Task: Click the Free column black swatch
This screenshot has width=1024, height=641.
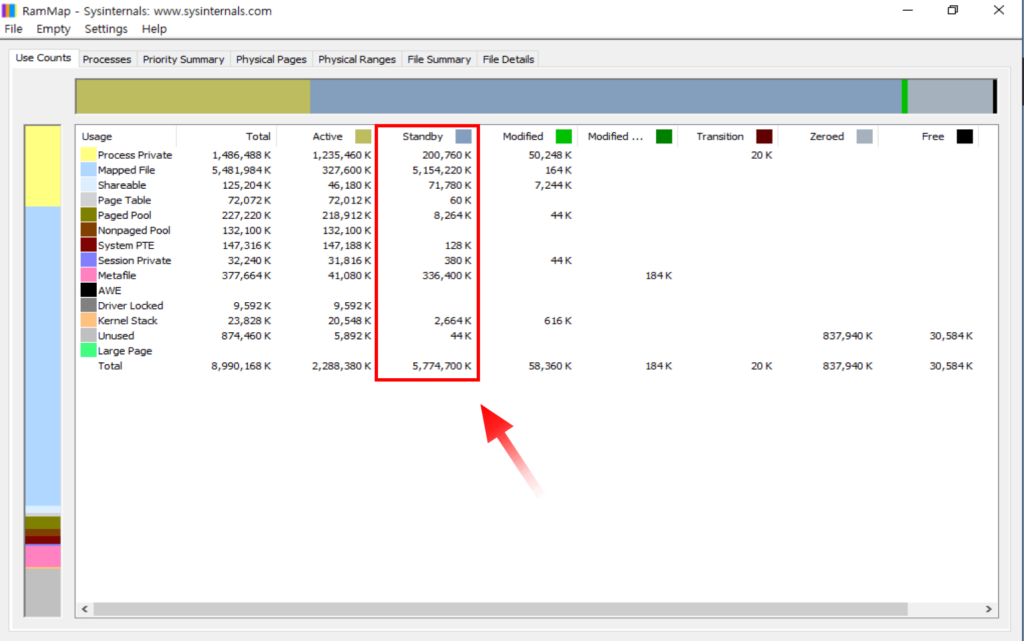Action: pos(964,137)
